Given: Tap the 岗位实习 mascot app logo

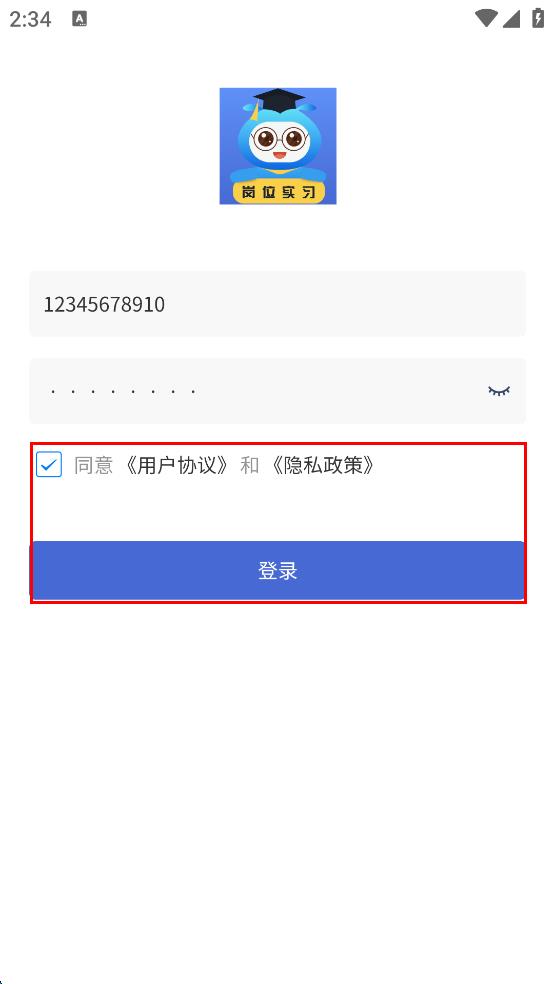Looking at the screenshot, I should point(277,146).
